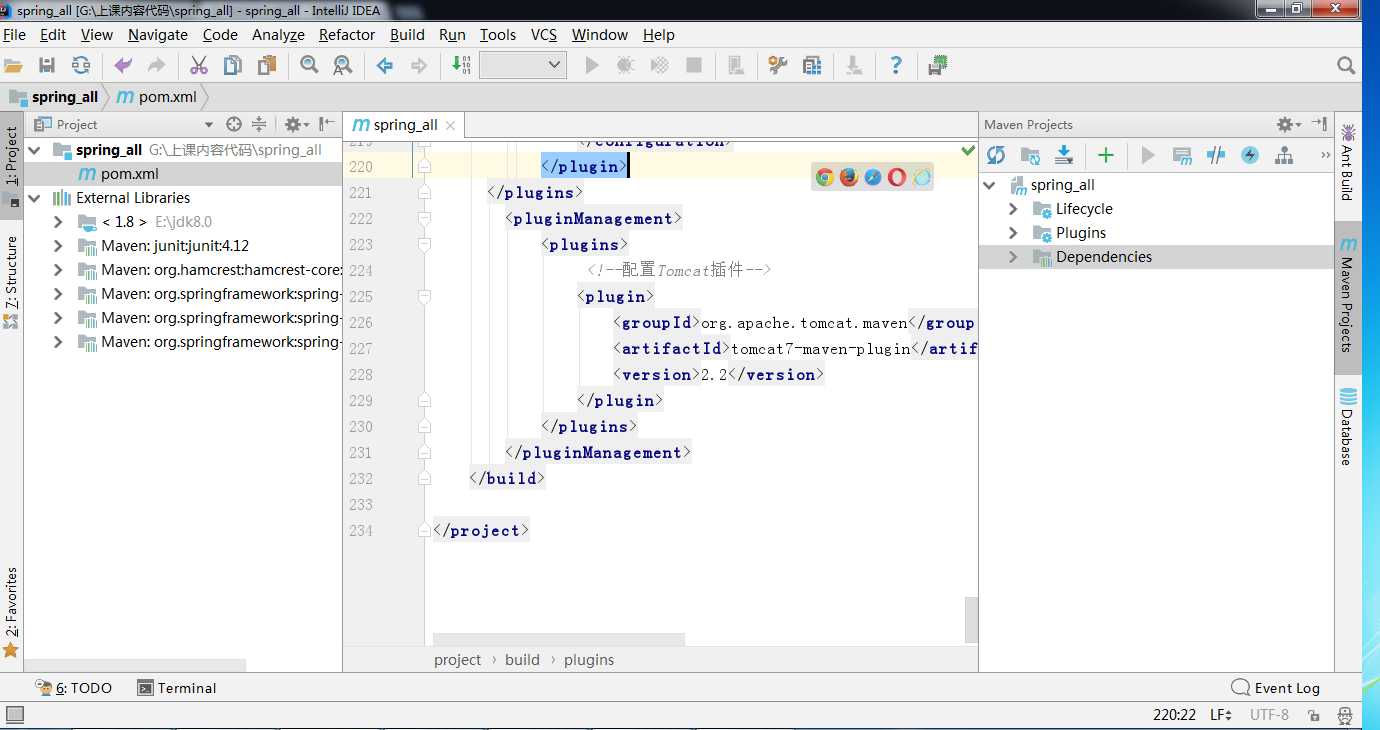Open the 6: TODO tool window
The height and width of the screenshot is (730, 1380).
pyautogui.click(x=74, y=688)
